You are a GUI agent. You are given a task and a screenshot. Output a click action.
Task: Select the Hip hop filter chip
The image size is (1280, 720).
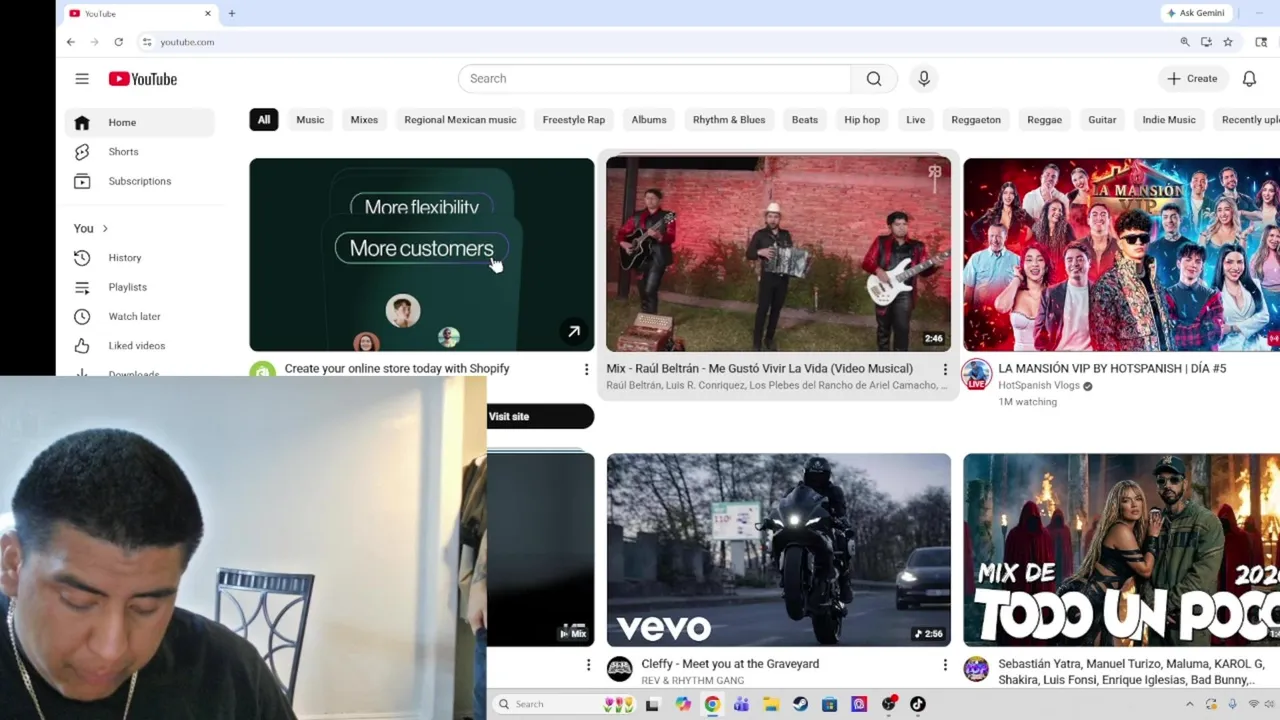[862, 120]
